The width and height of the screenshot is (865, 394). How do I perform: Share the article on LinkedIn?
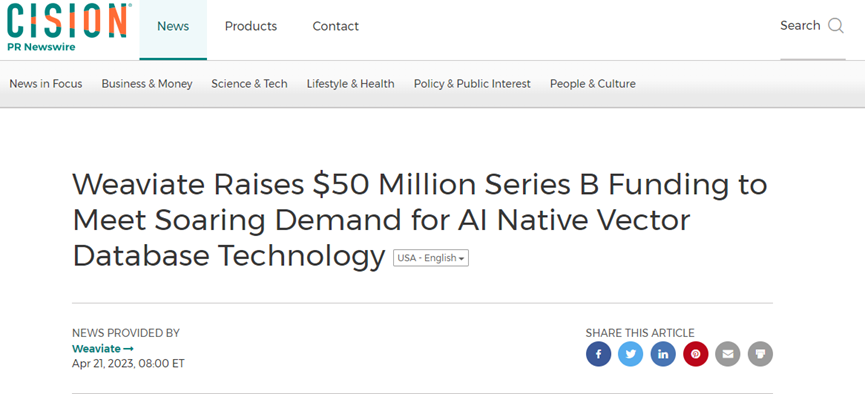(663, 354)
